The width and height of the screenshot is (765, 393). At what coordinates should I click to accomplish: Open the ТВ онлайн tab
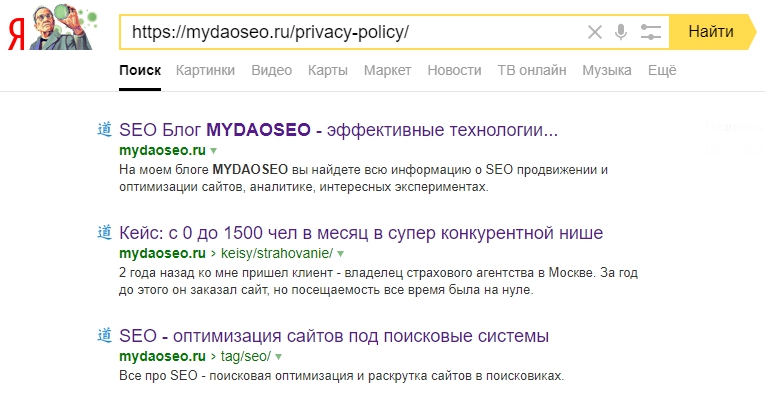pos(532,70)
